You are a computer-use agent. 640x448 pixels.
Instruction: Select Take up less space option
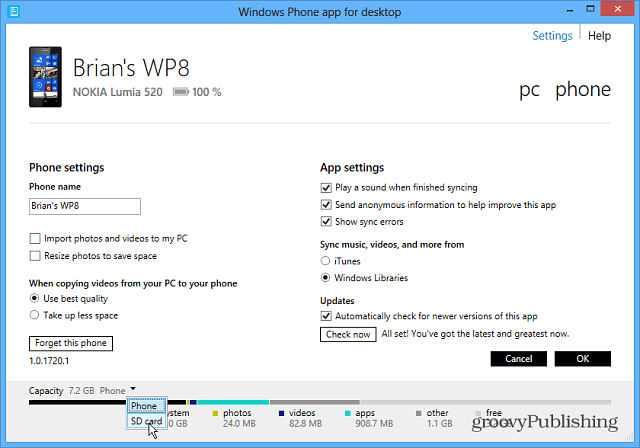tap(35, 315)
